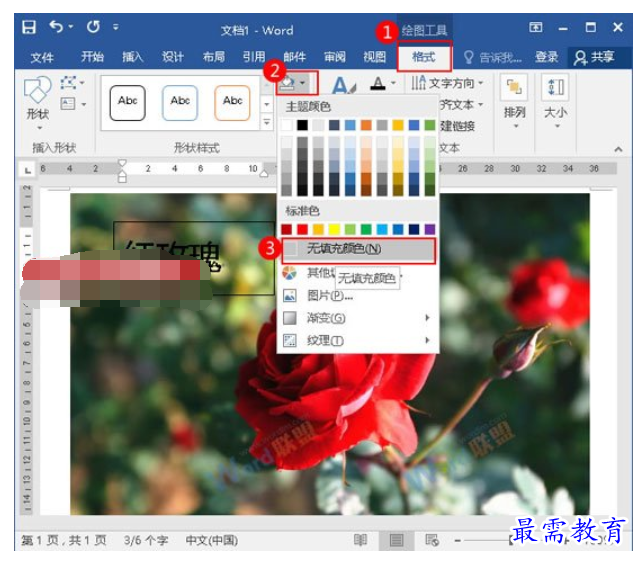Expand the shape styles gallery More arrow
Screen dimensions: 634x562
click(267, 121)
